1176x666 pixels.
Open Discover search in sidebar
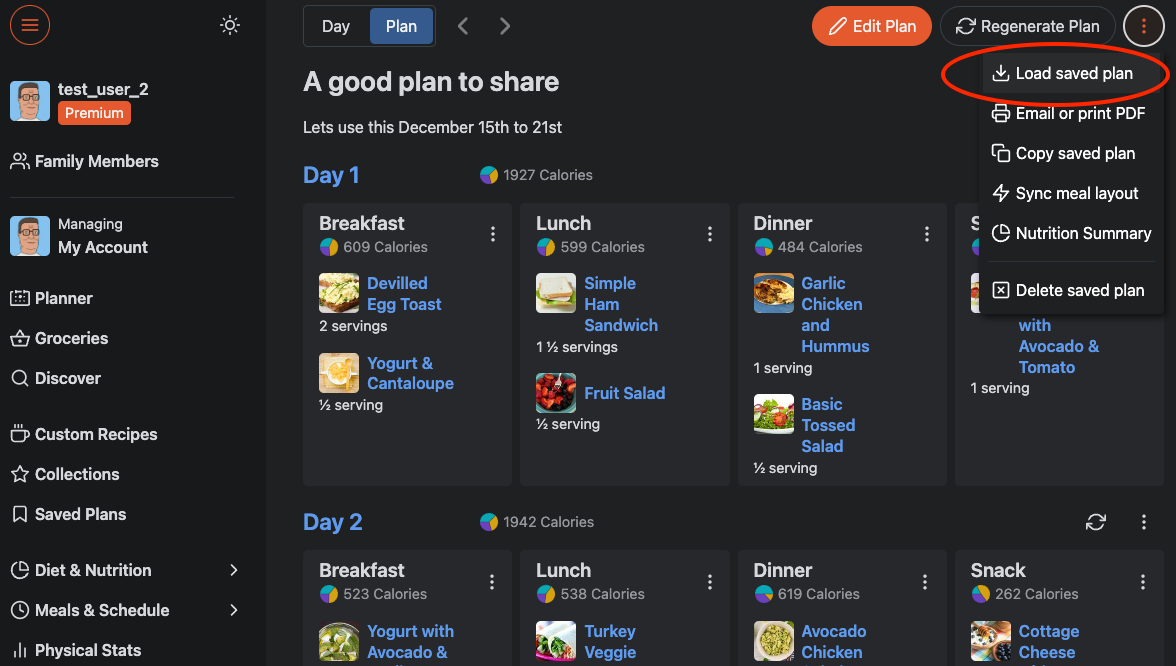pyautogui.click(x=20, y=378)
